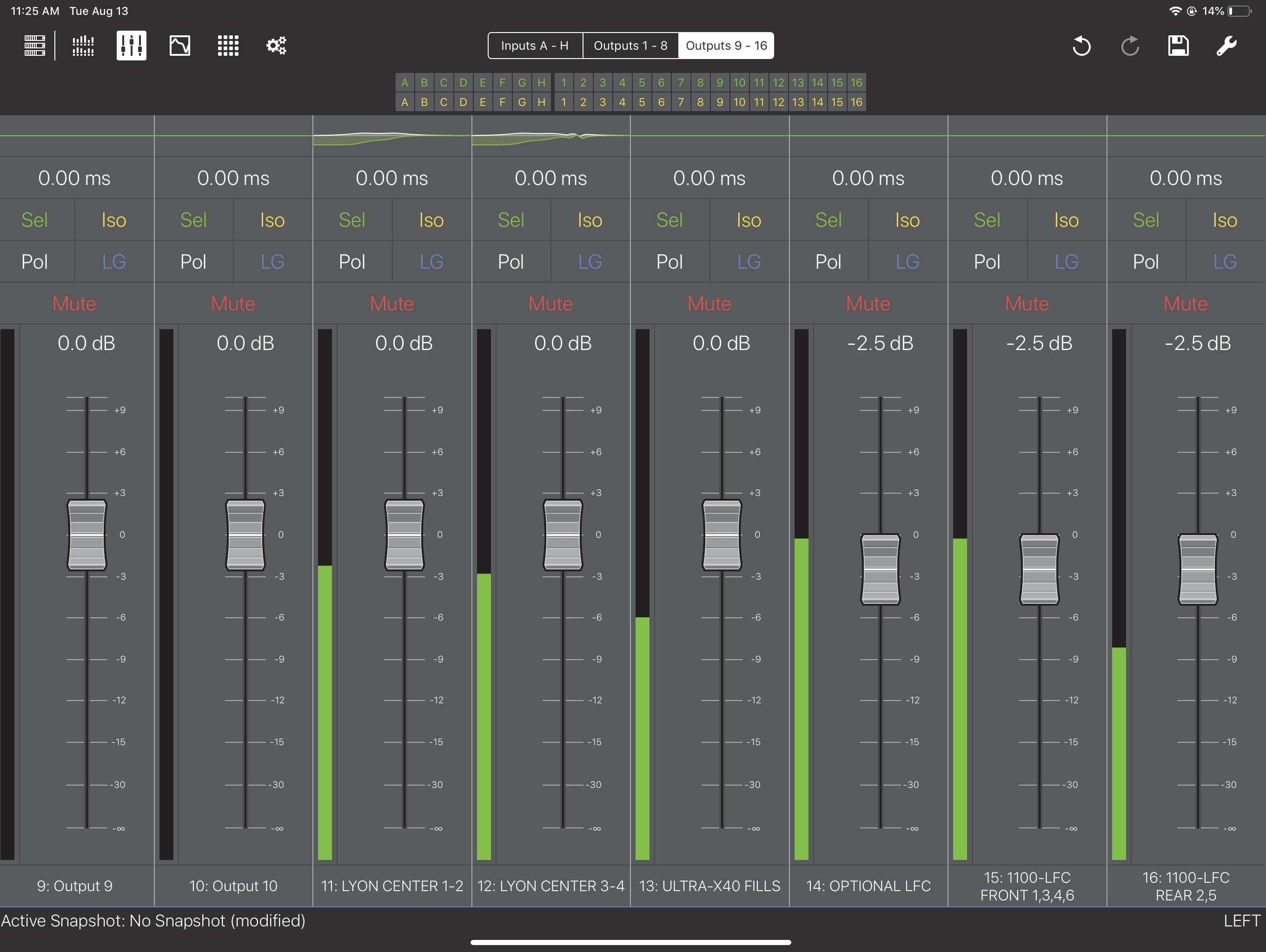Mute the OPTIONAL LFC channel
The height and width of the screenshot is (952, 1266).
(x=868, y=303)
